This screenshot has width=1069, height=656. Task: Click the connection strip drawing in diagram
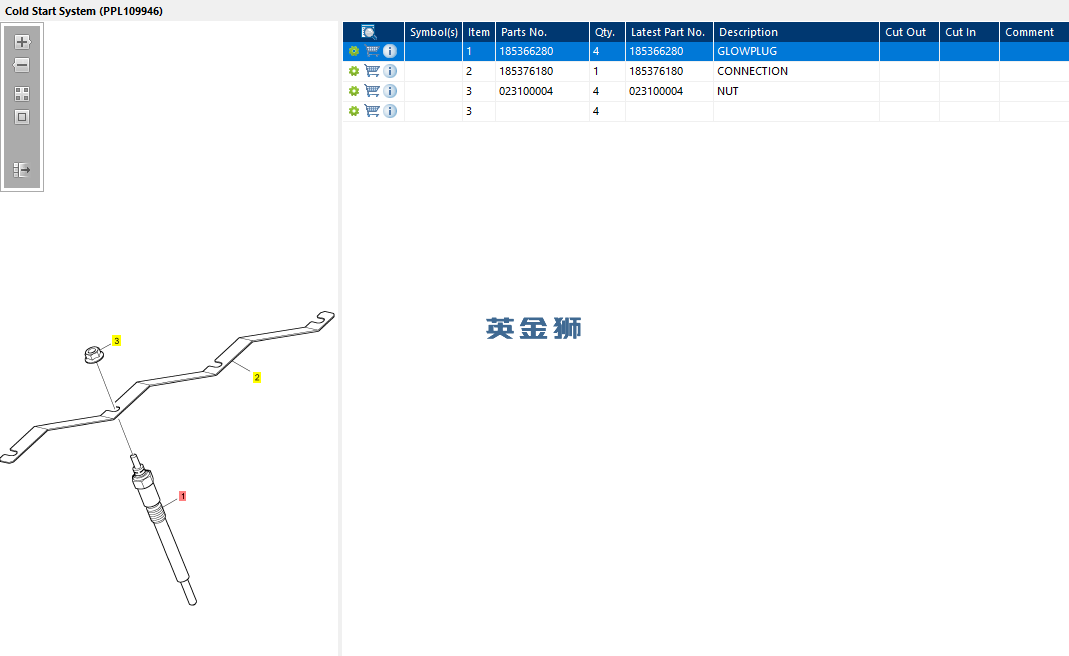pyautogui.click(x=167, y=386)
